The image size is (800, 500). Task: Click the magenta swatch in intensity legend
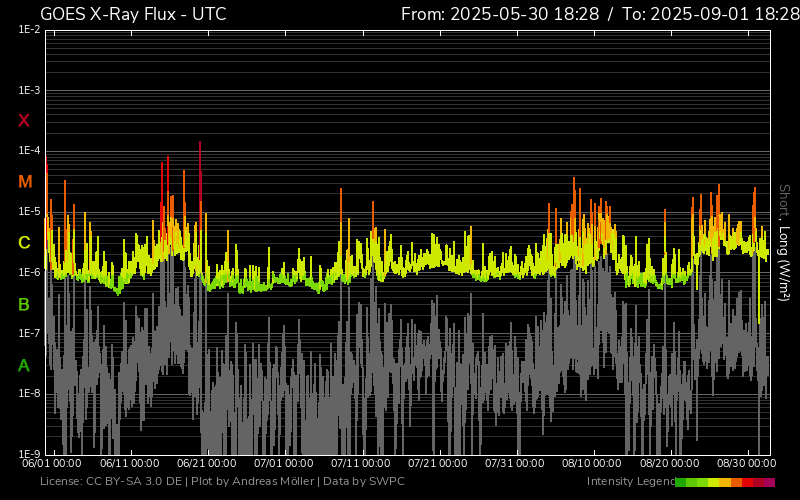(769, 482)
